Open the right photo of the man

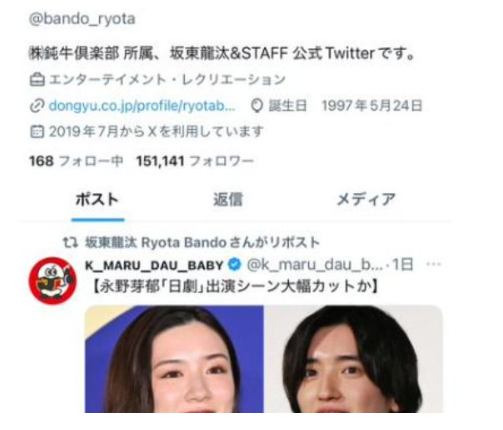click(354, 359)
